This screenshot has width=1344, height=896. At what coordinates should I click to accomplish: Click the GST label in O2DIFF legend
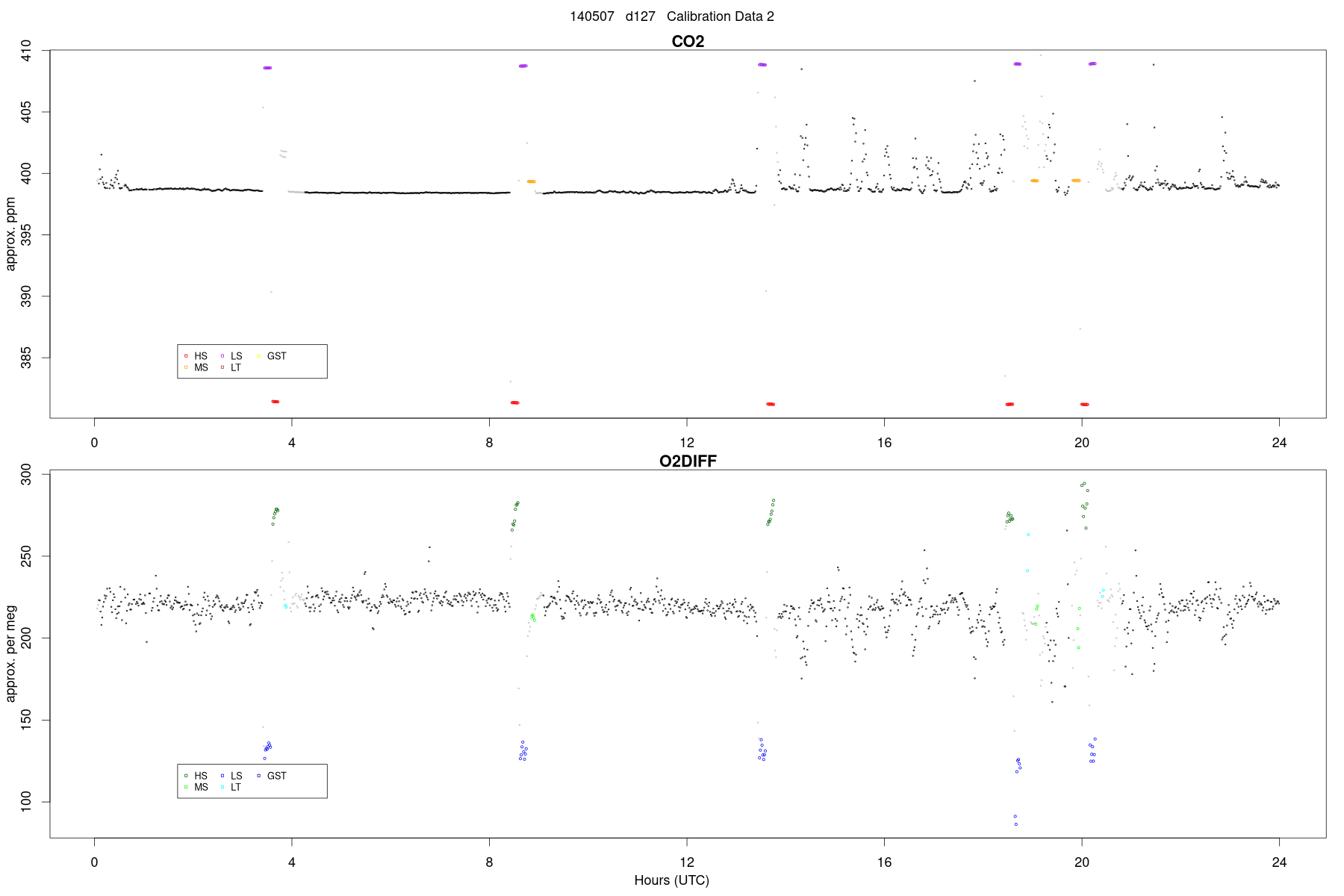tap(277, 776)
